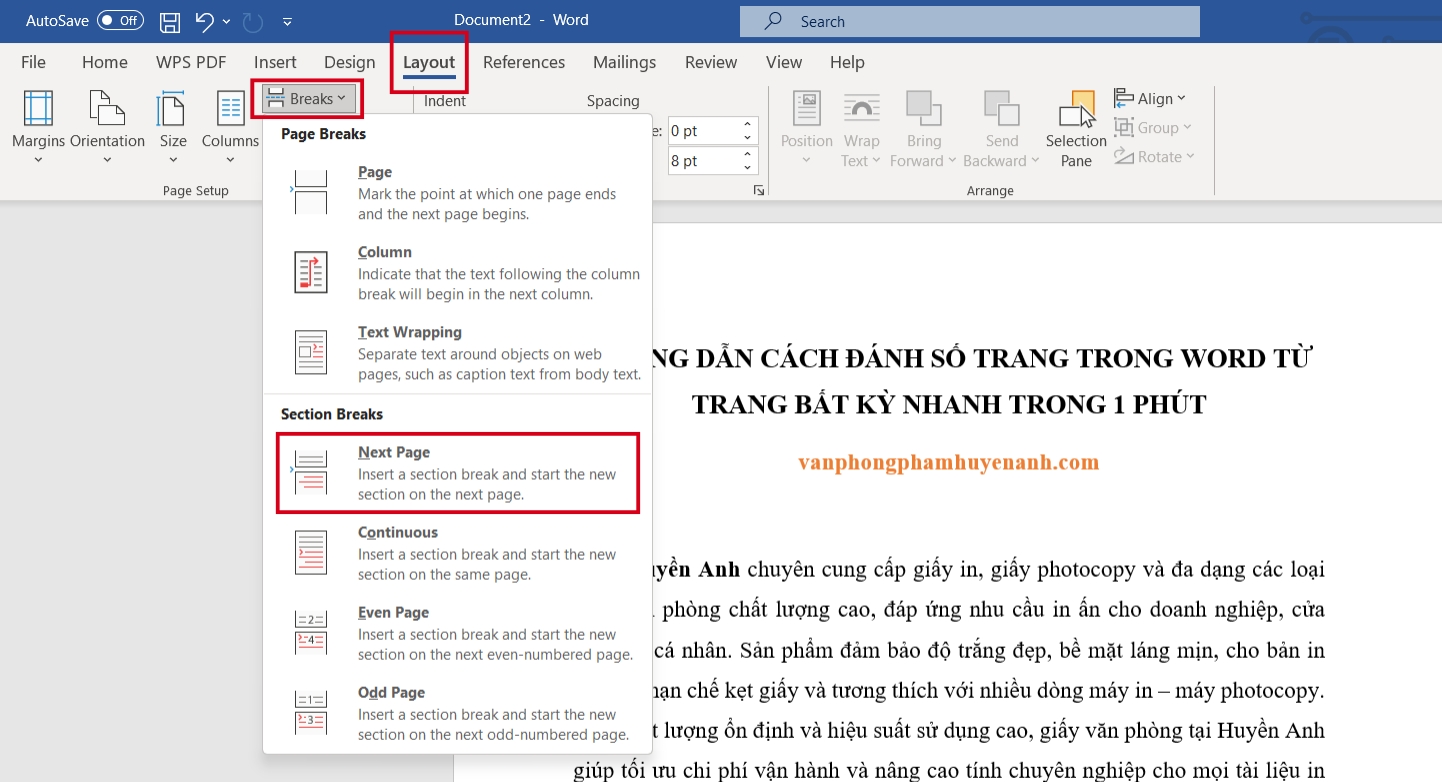Image resolution: width=1442 pixels, height=782 pixels.
Task: Open the Rotate dropdown
Action: pyautogui.click(x=1154, y=156)
